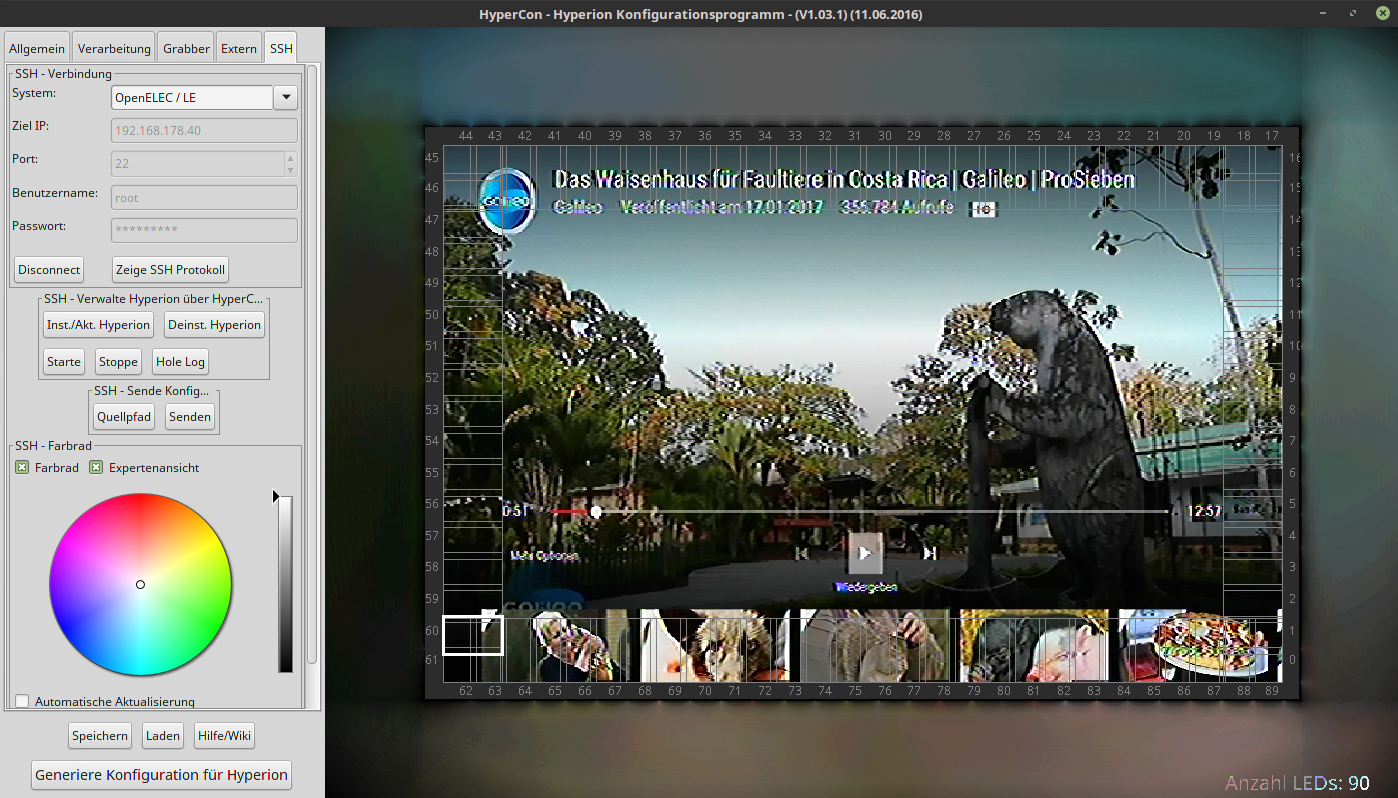This screenshot has height=798, width=1398.
Task: Click the Benutzername field
Action: coord(204,197)
